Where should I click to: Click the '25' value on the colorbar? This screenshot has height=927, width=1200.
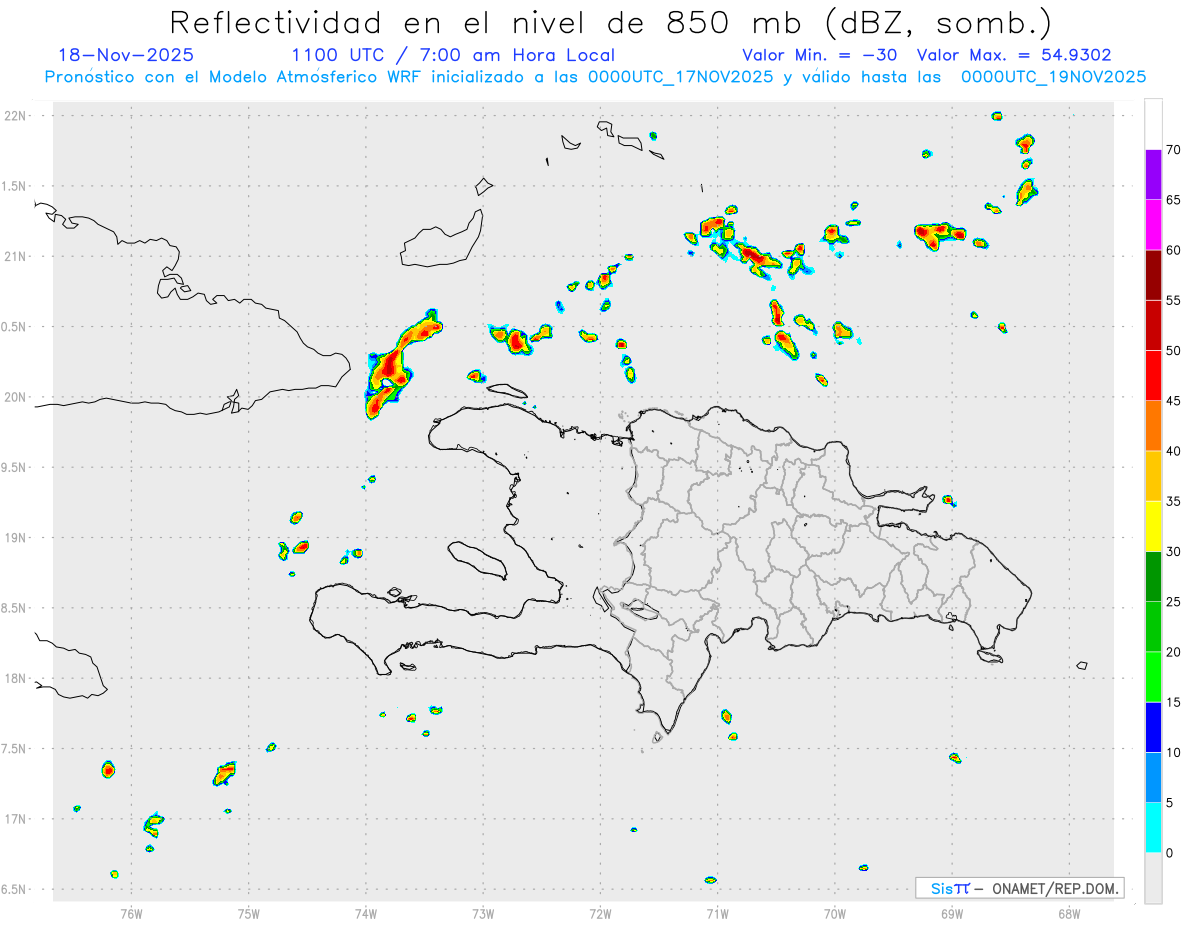[x=1174, y=602]
